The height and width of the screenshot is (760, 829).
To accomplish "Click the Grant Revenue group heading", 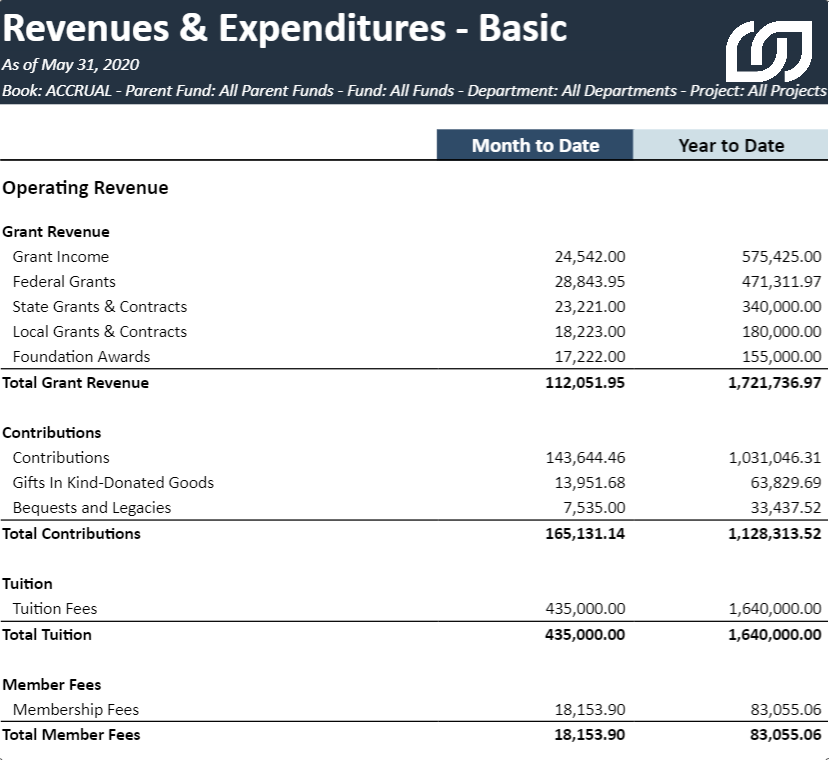I will (56, 232).
